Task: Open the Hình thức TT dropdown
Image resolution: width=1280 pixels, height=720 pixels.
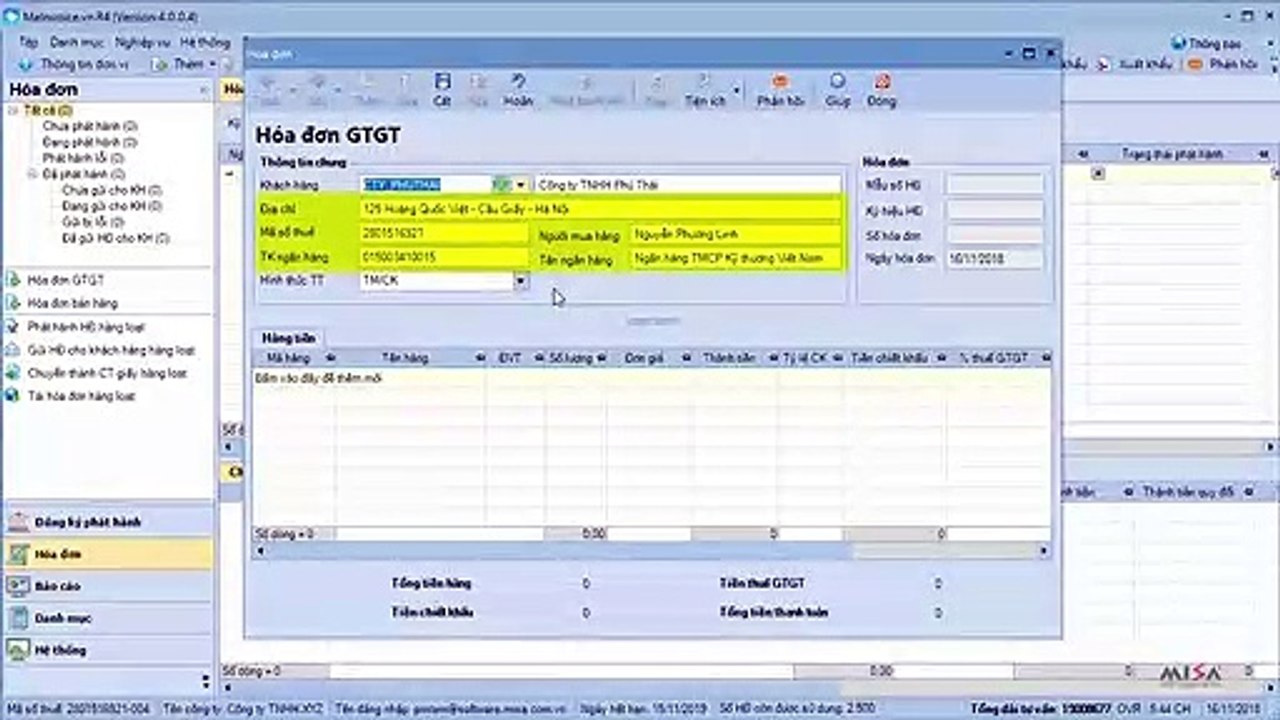Action: click(x=520, y=282)
